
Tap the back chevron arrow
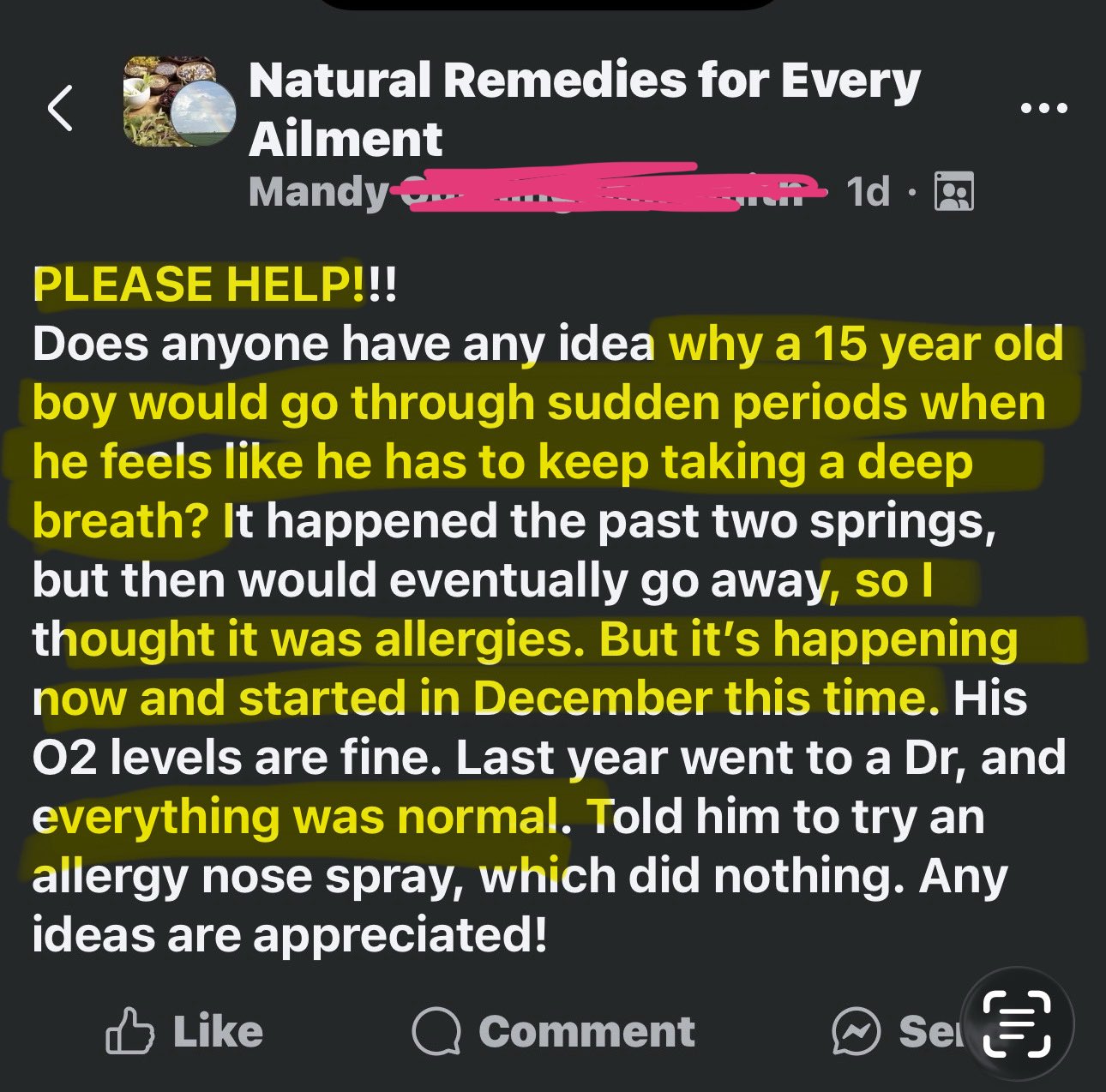(60, 109)
